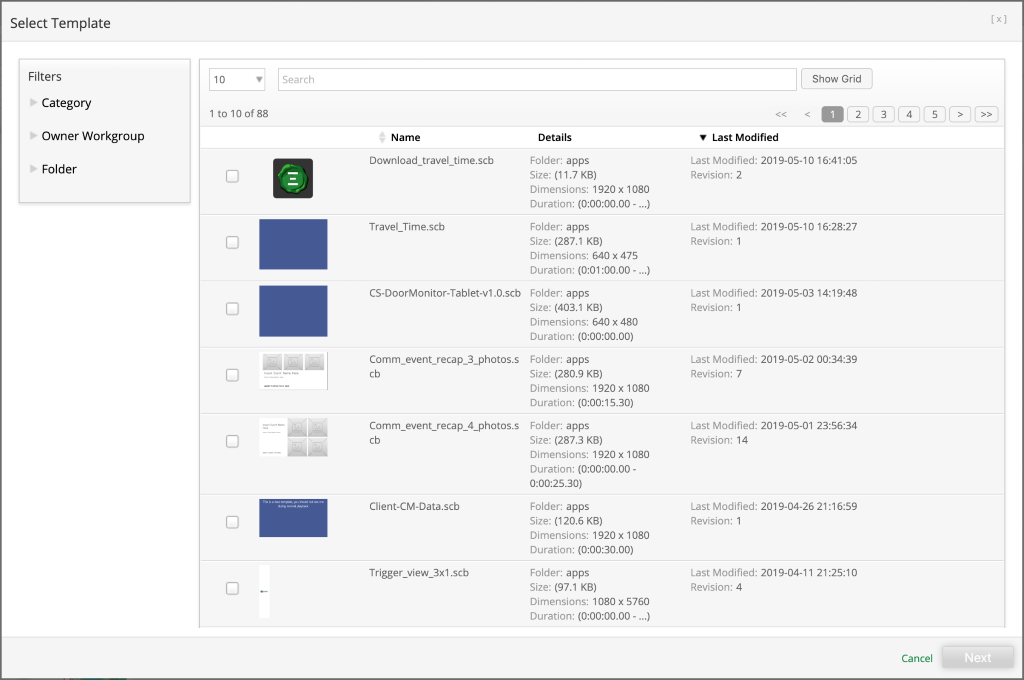Click the Last Modified sort arrow

point(703,137)
